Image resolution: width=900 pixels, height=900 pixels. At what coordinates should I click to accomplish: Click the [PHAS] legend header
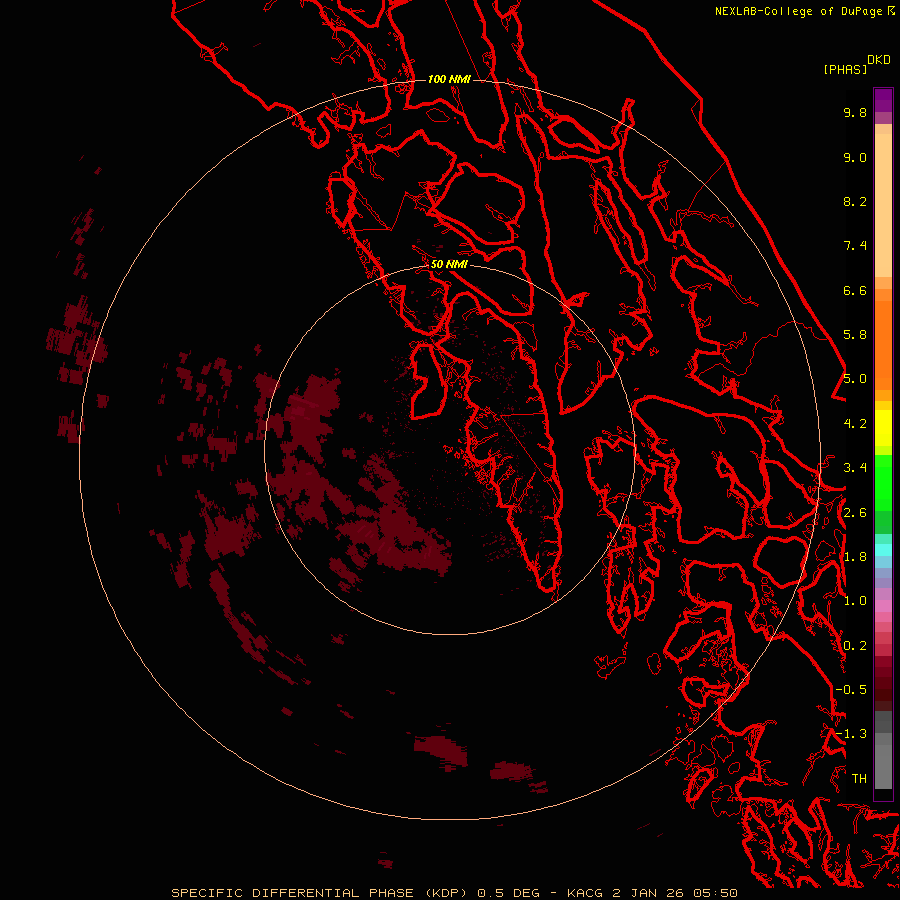pos(845,69)
